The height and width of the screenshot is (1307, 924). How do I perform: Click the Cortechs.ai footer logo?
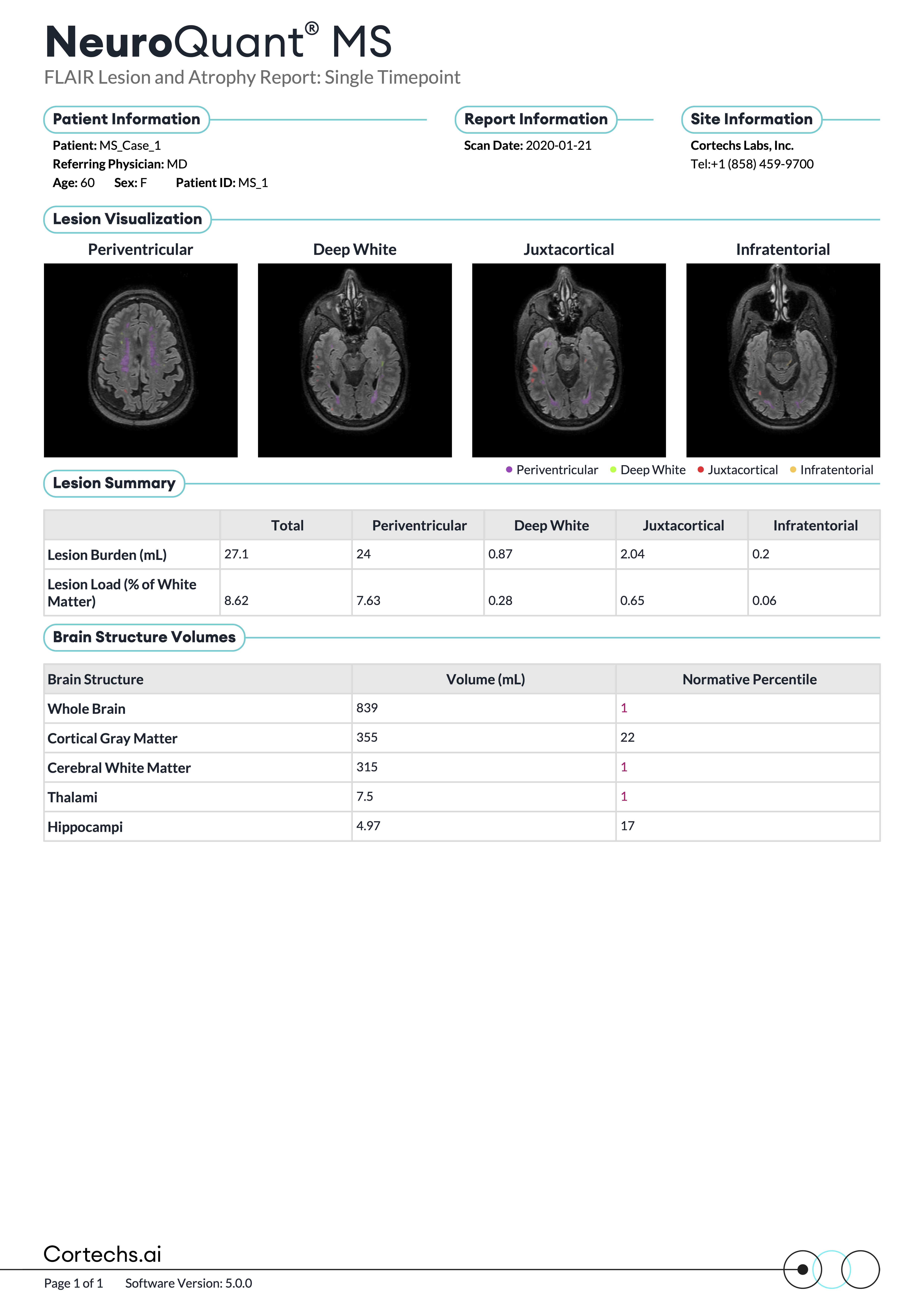pos(102,1254)
